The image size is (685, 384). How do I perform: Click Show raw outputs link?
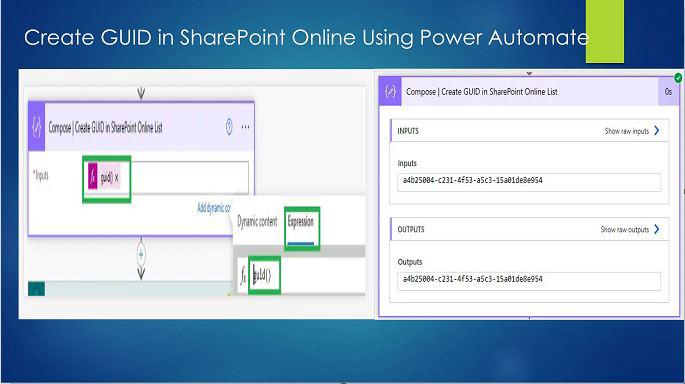coord(624,229)
